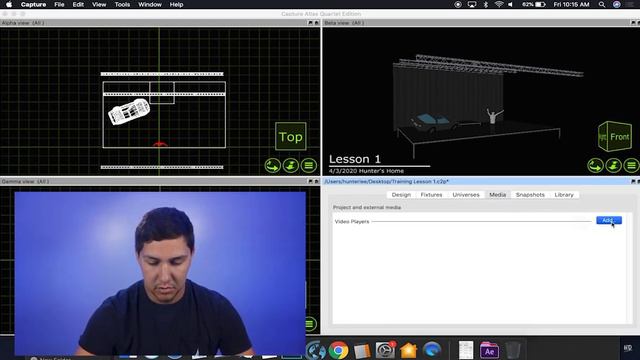Click the middle green round icon in Beta view
Image resolution: width=640 pixels, height=360 pixels.
pos(613,165)
